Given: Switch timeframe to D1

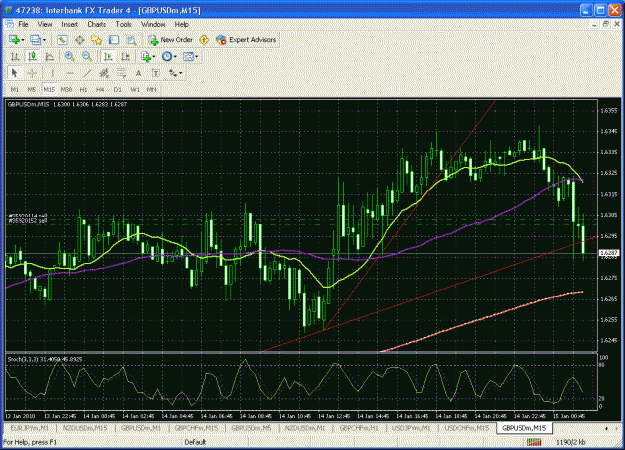Looking at the screenshot, I should coord(118,90).
